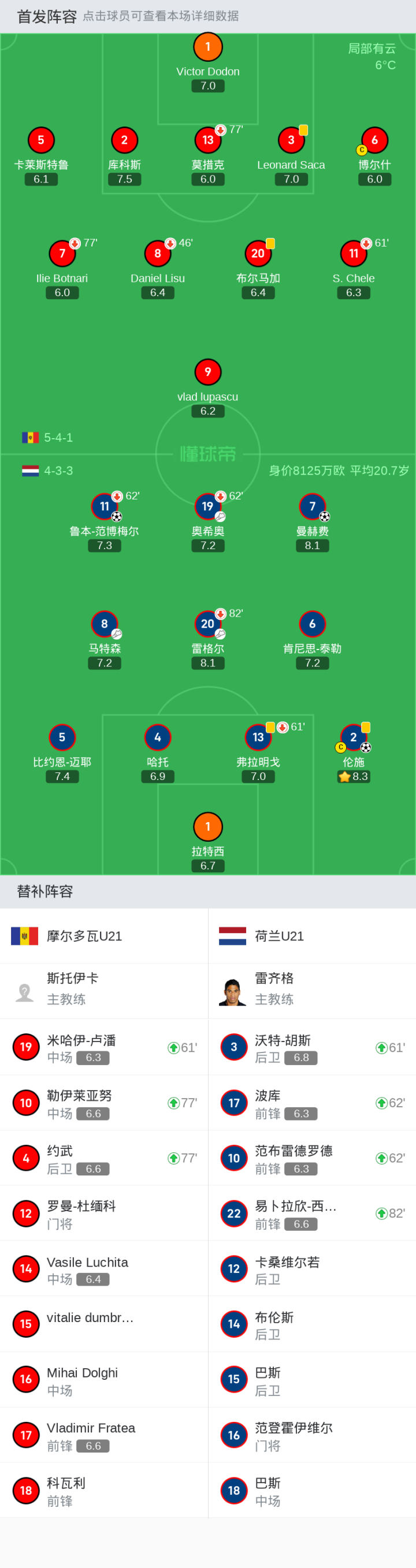Open goalkeeper 拉特西 number 1 badge
The image size is (416, 1568).
207,827
